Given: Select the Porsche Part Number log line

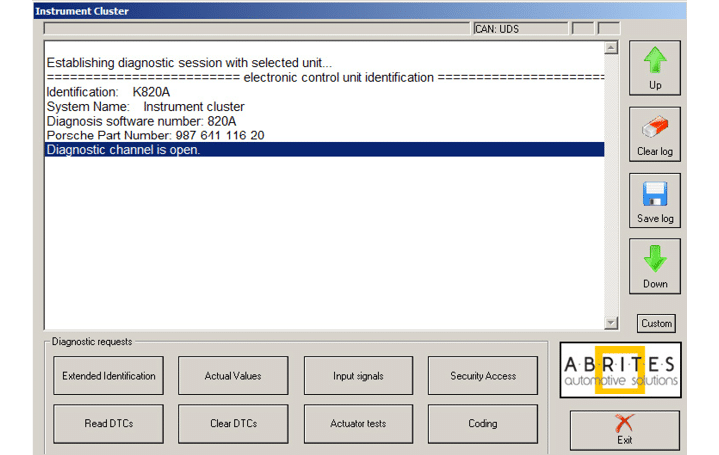Looking at the screenshot, I should (155, 135).
